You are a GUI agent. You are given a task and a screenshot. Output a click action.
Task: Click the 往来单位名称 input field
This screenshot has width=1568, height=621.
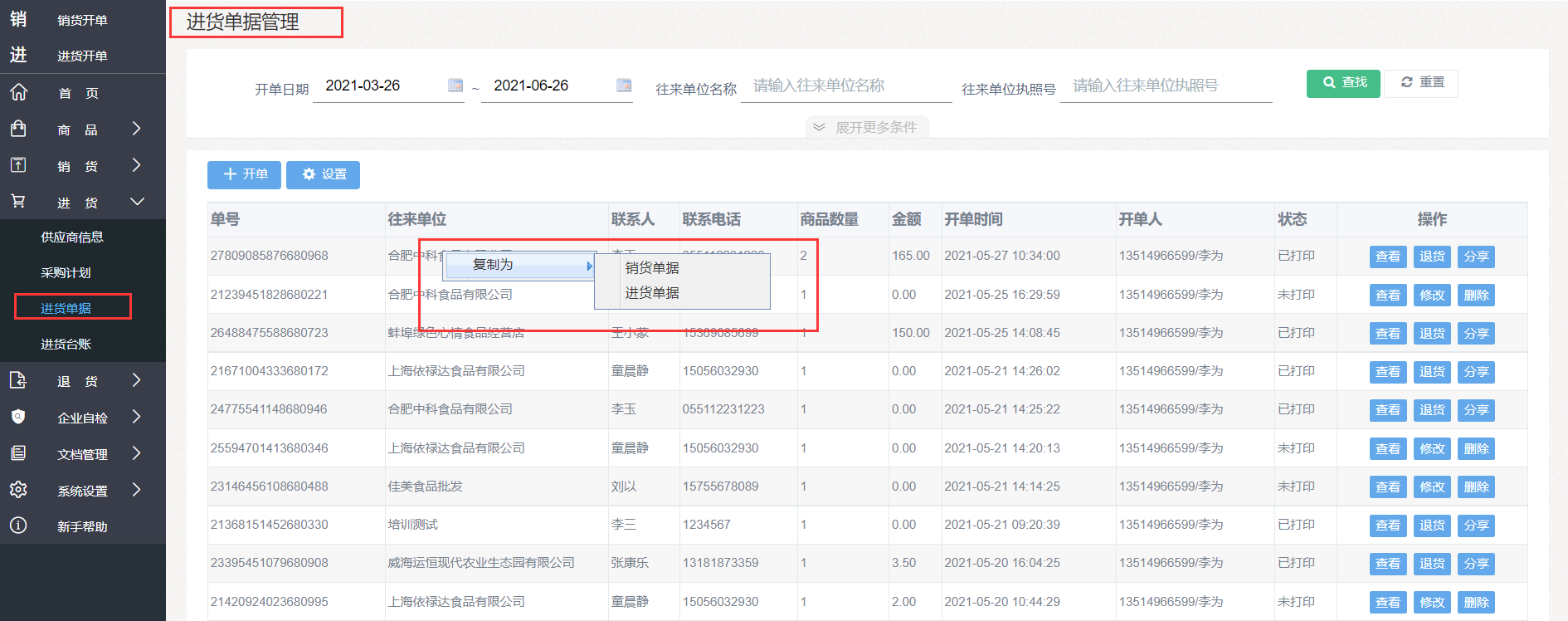click(846, 86)
